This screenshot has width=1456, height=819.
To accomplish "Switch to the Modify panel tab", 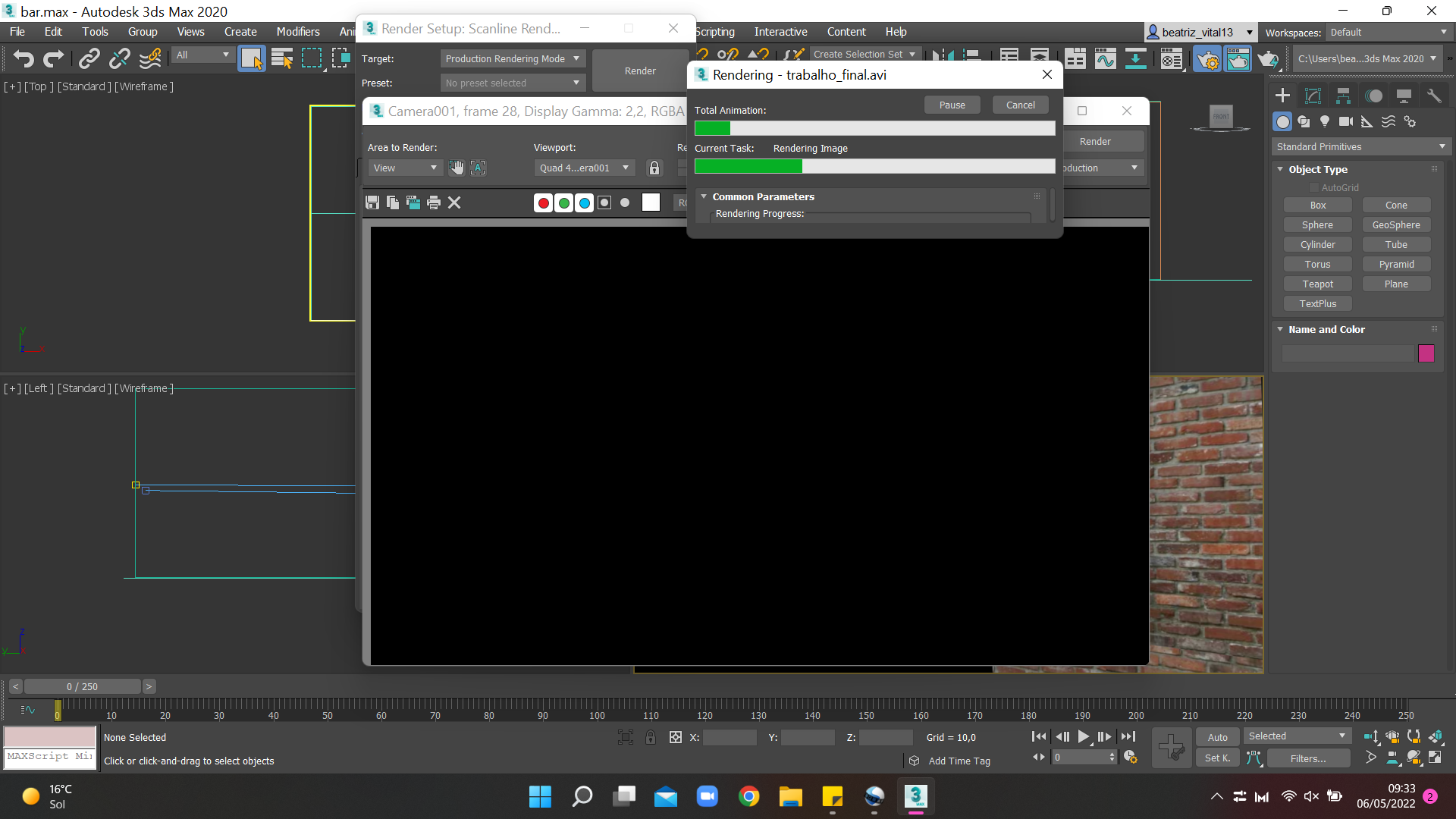I will click(1313, 96).
